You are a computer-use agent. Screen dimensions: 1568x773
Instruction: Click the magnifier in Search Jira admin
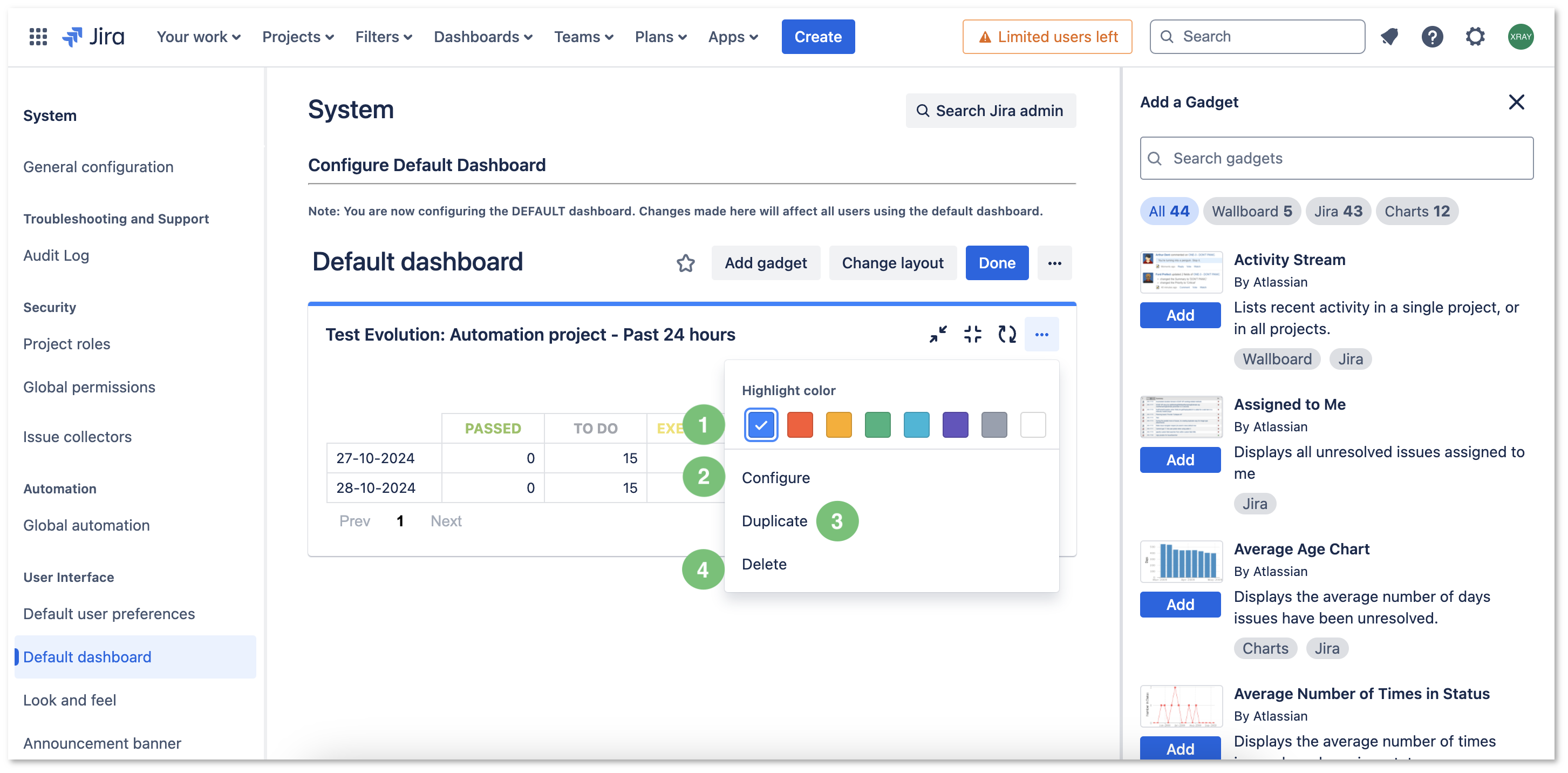pos(922,111)
